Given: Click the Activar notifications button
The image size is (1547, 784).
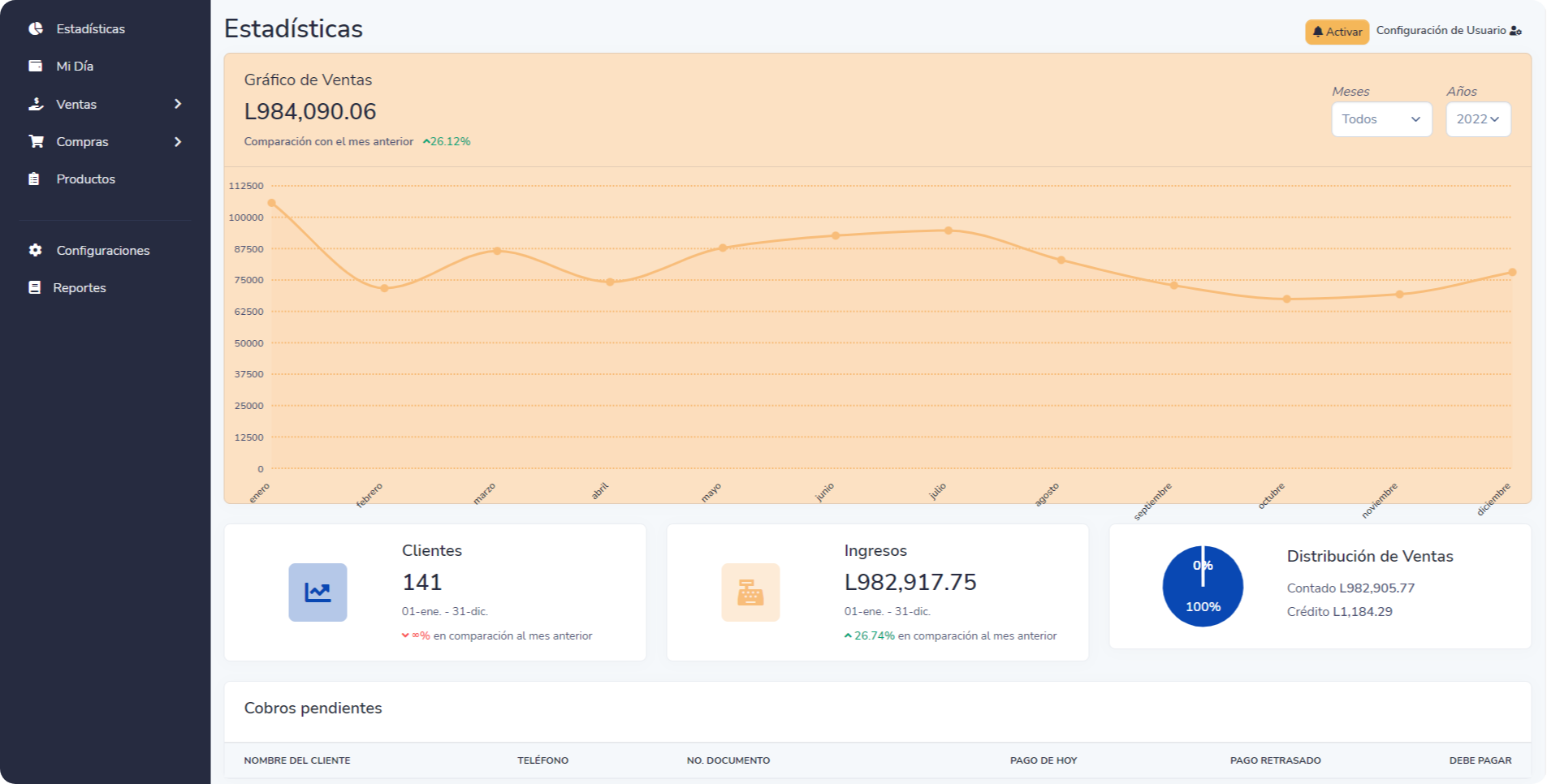Looking at the screenshot, I should (x=1337, y=32).
